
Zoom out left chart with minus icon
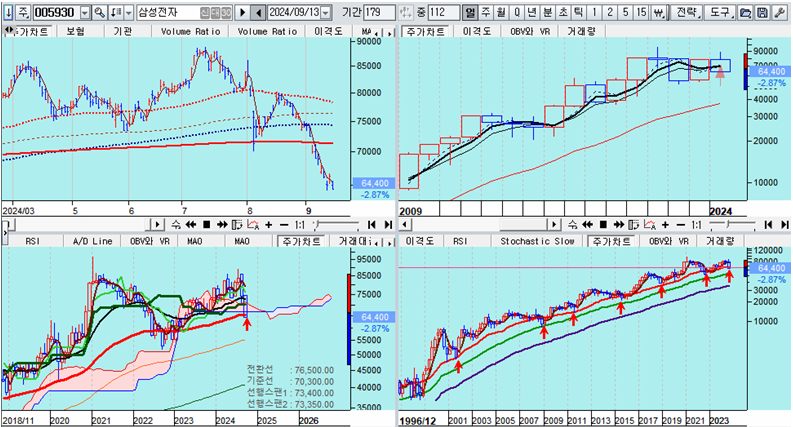click(284, 225)
